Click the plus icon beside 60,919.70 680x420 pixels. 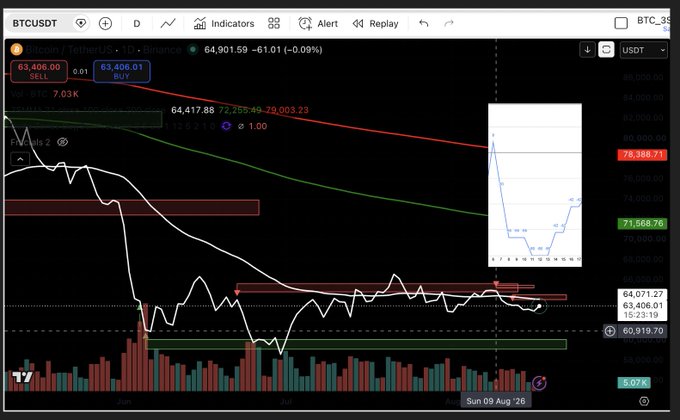click(x=610, y=331)
